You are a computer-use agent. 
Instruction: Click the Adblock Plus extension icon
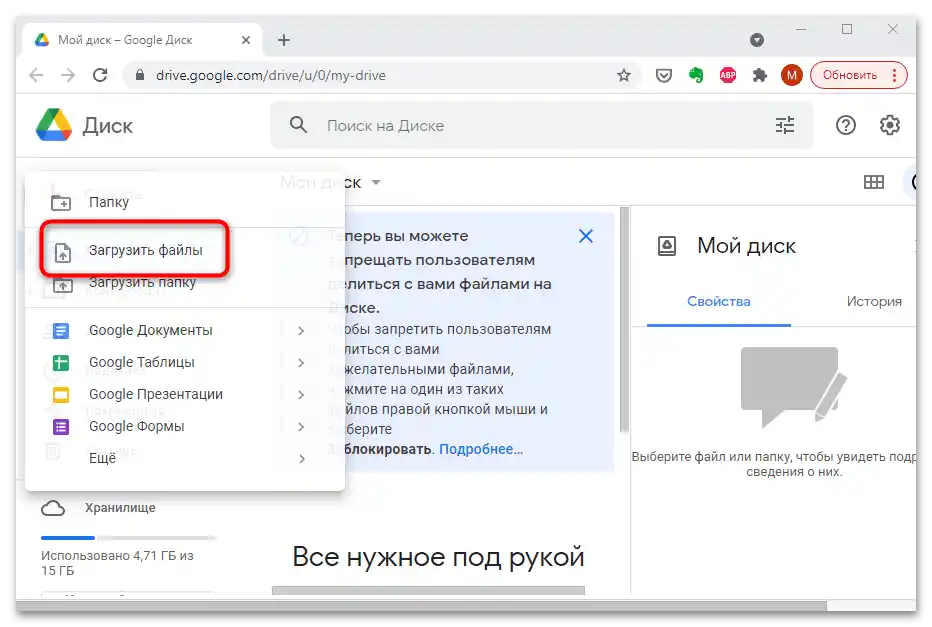point(728,75)
